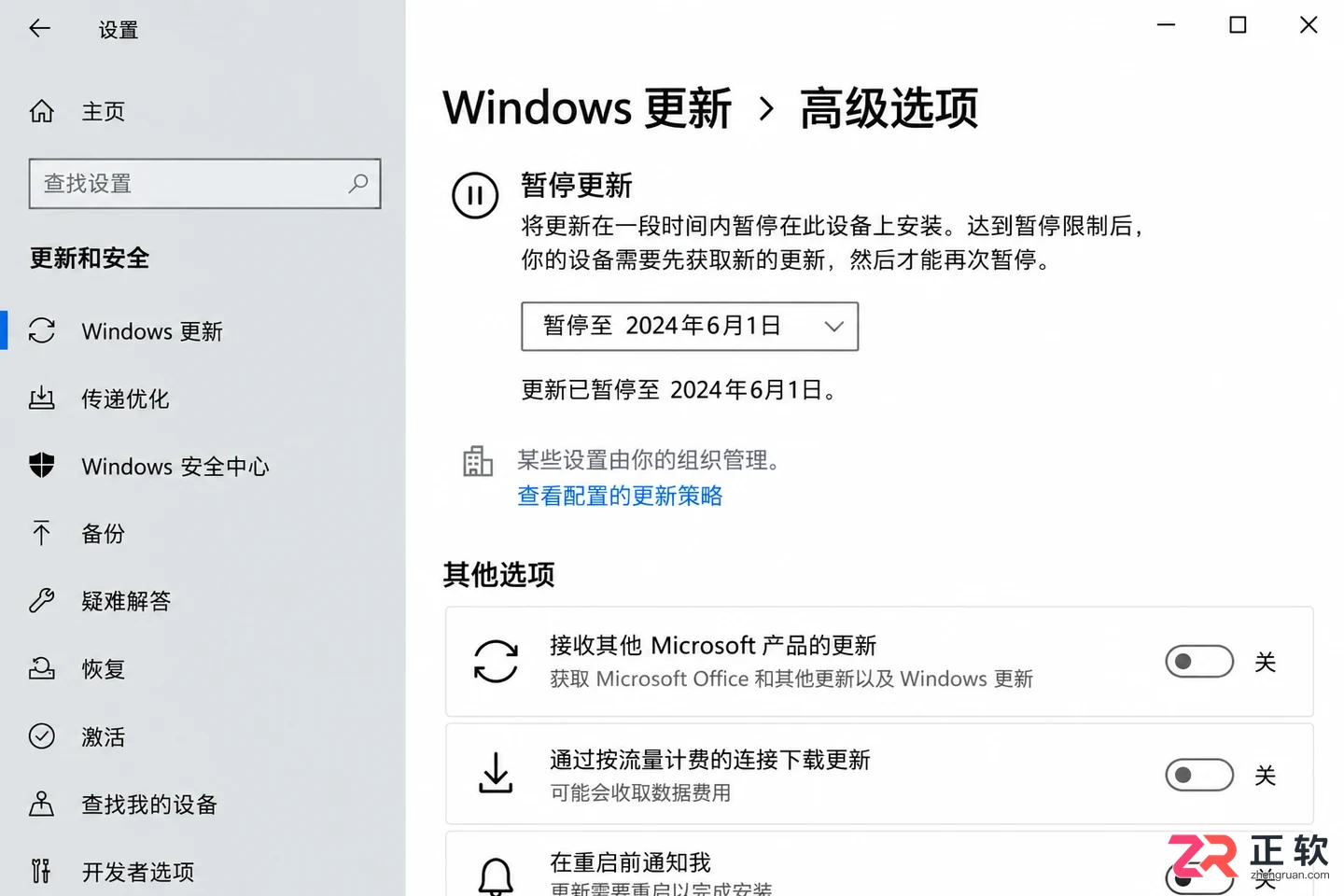This screenshot has width=1344, height=896.
Task: Click the 激活 checkmark circle icon
Action: [42, 736]
